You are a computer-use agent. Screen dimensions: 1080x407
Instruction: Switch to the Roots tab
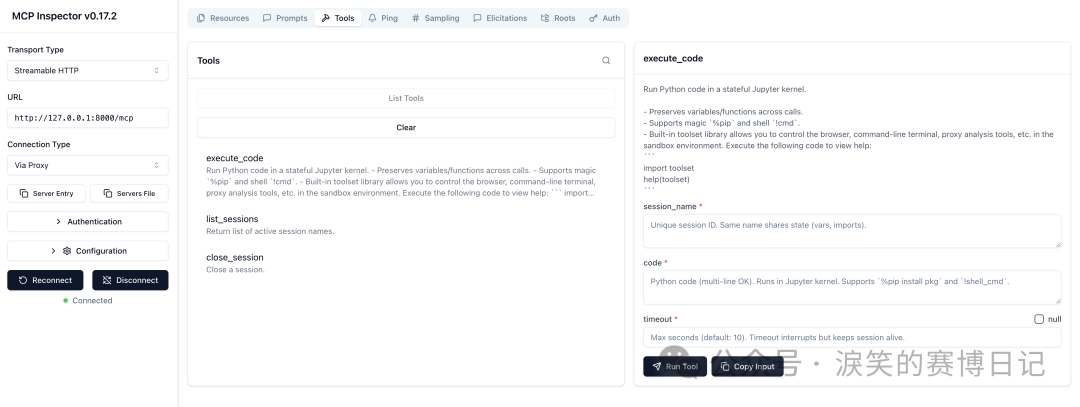(x=558, y=19)
